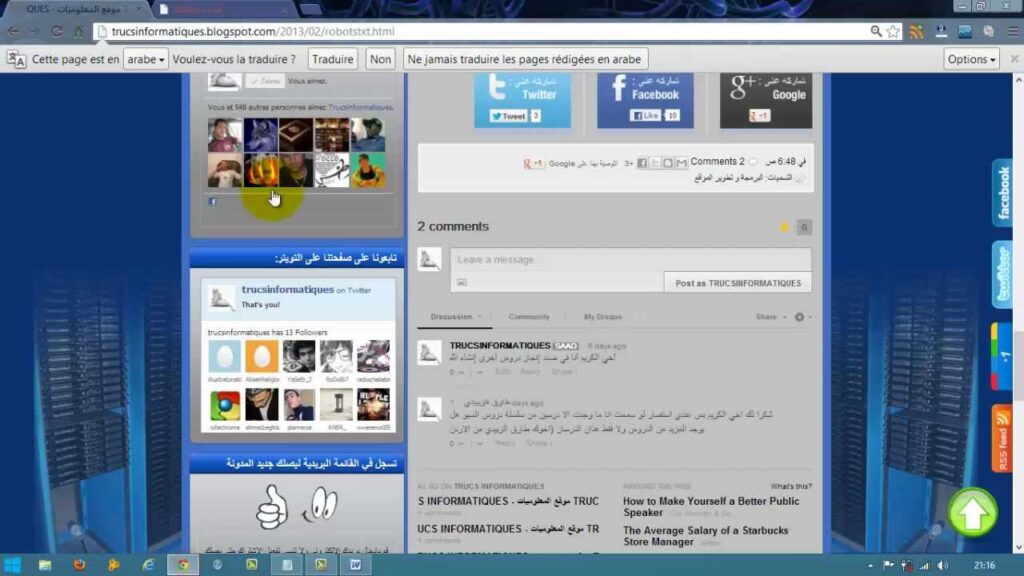Click the page vertical scrollbar

[x=1018, y=313]
